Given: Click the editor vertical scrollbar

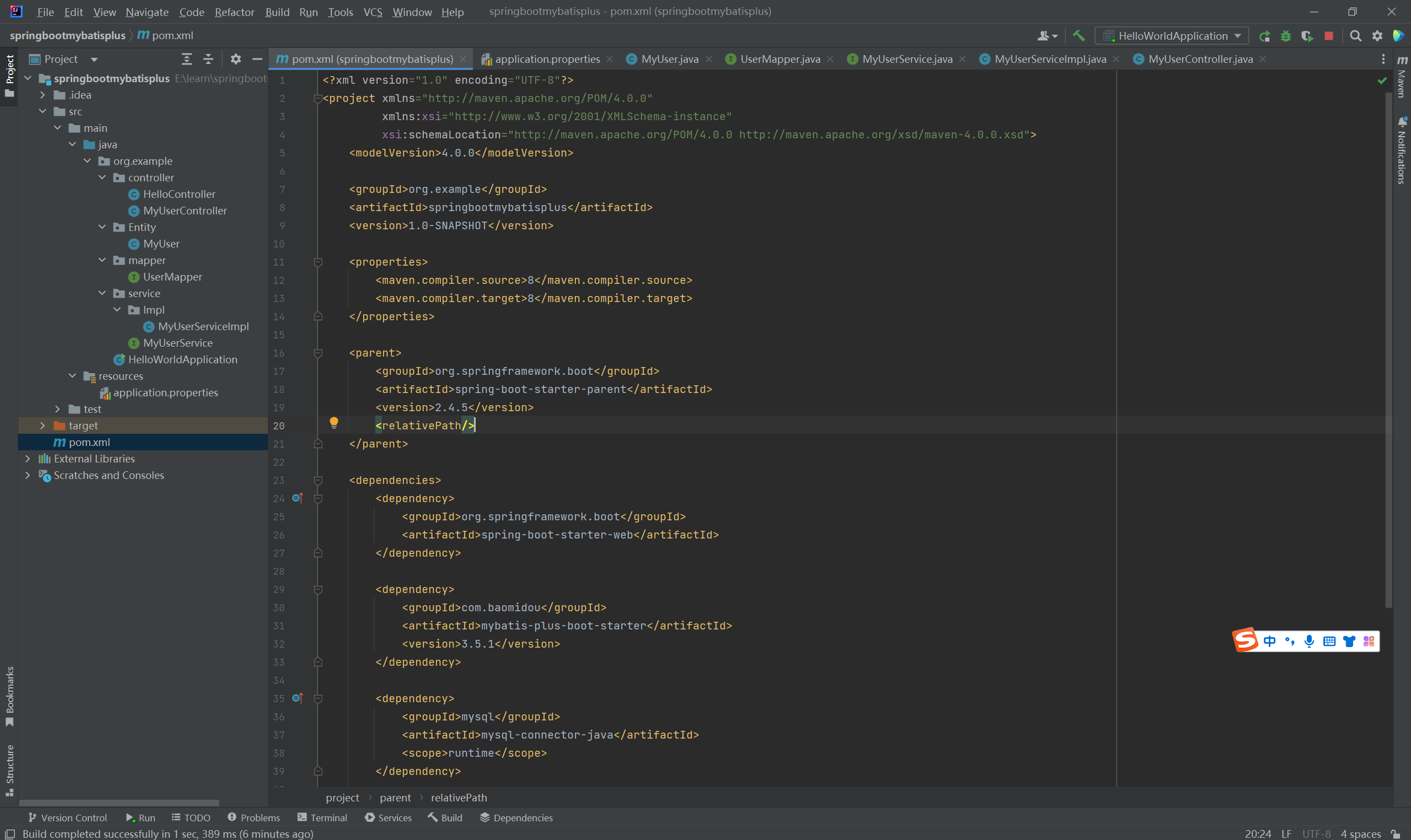Looking at the screenshot, I should pyautogui.click(x=1388, y=351).
